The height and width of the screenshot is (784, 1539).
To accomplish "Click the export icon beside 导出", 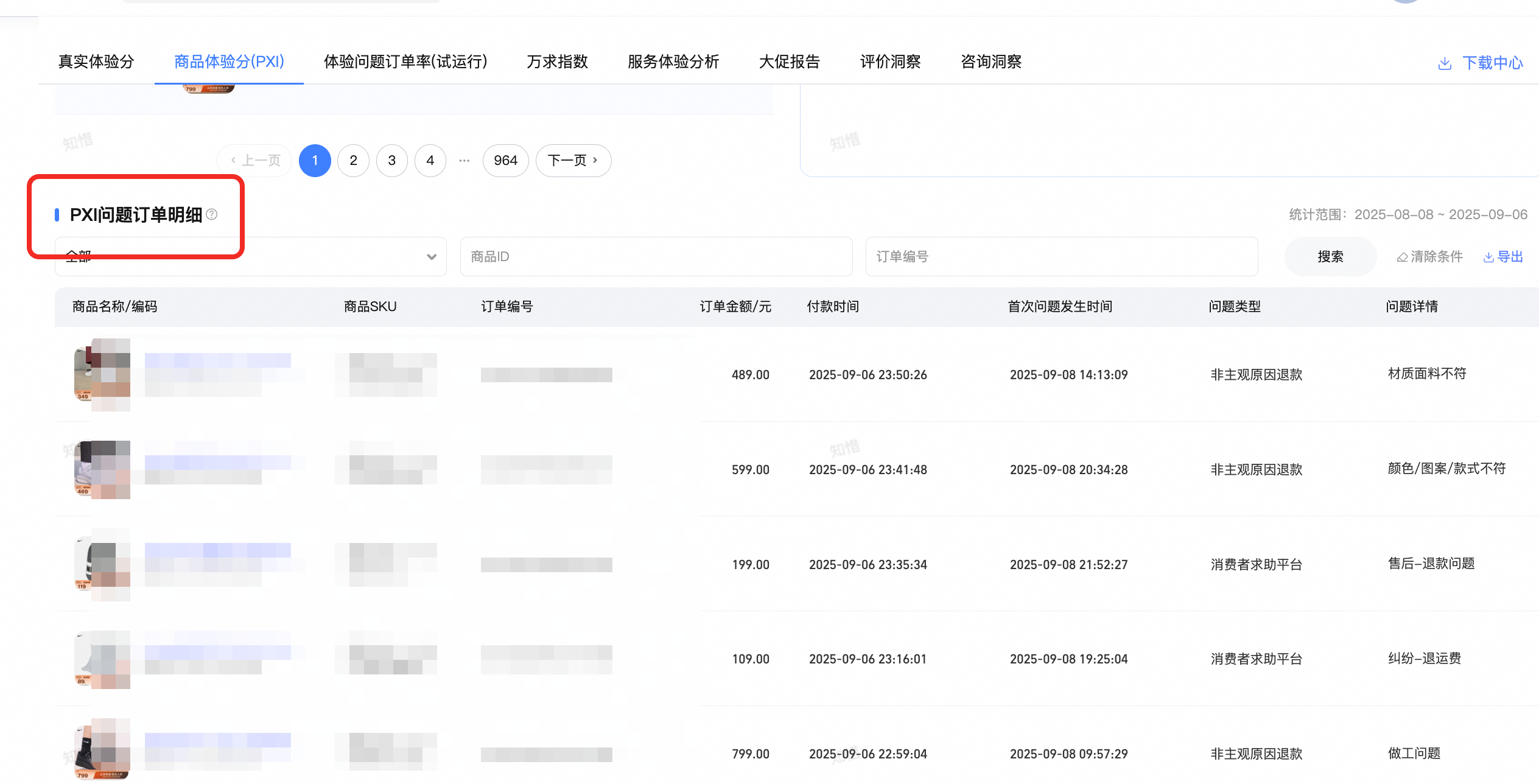I will point(1488,257).
